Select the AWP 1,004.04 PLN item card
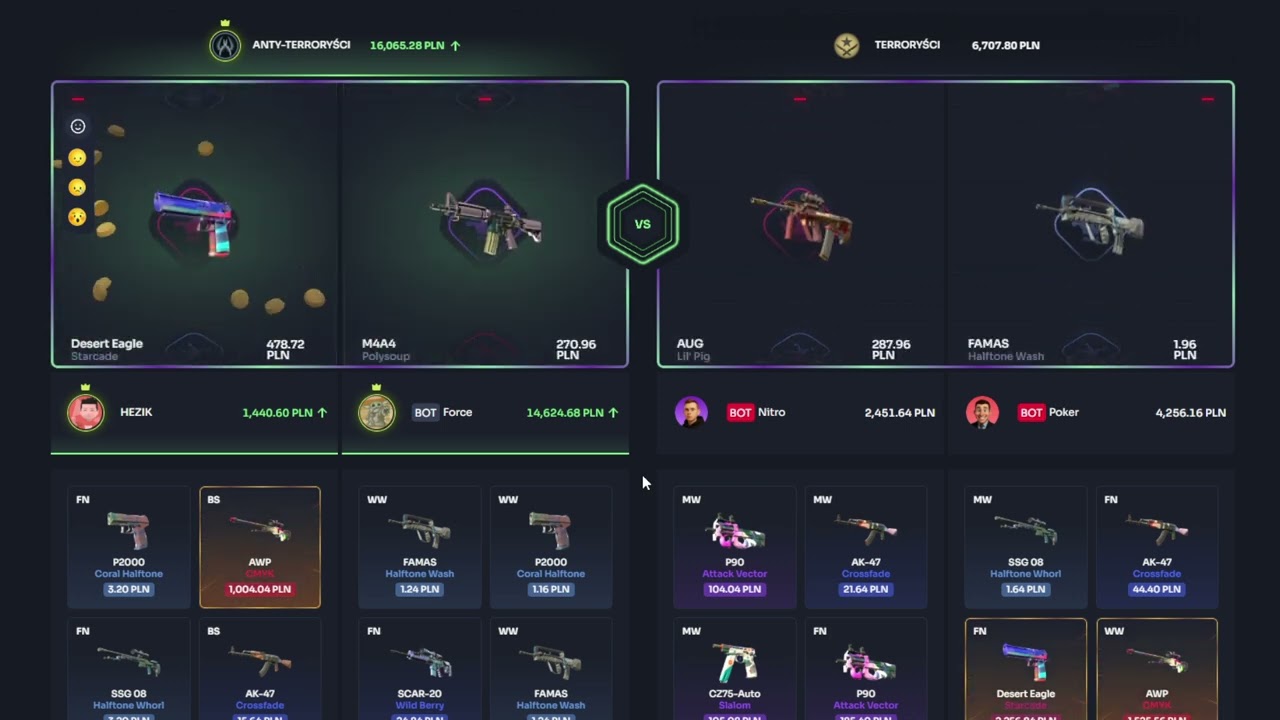The image size is (1280, 720). [x=260, y=547]
